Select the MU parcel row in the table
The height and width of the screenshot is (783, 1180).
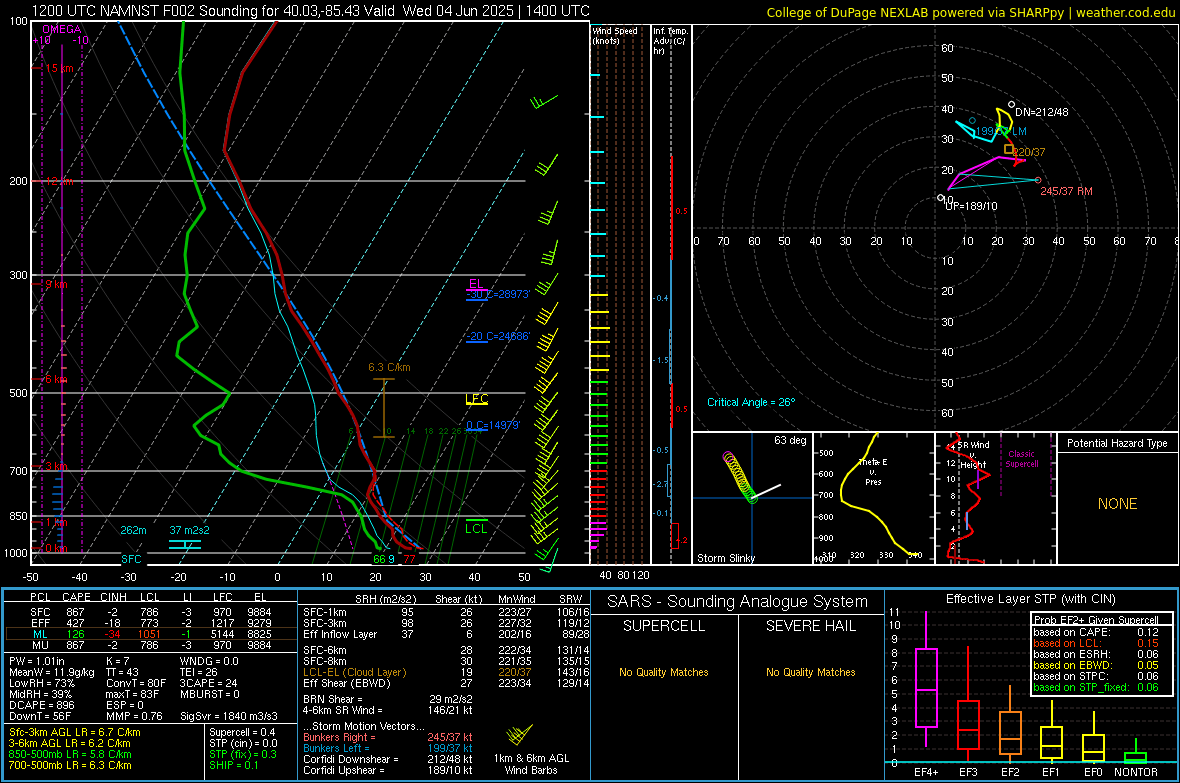150,645
